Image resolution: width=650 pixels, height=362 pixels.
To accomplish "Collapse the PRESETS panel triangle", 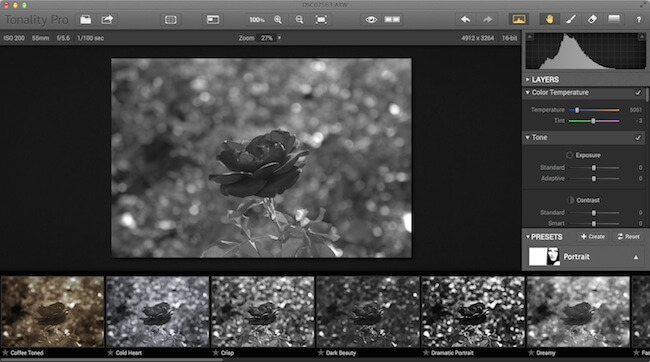I will click(528, 237).
